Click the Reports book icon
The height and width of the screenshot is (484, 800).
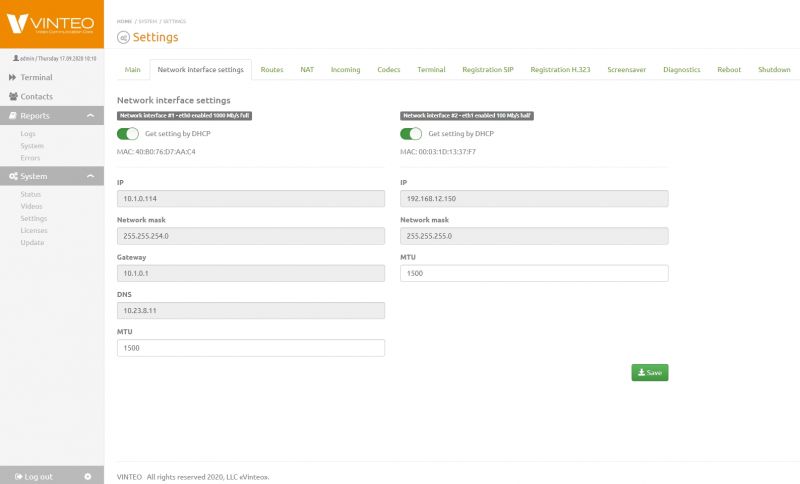click(13, 116)
